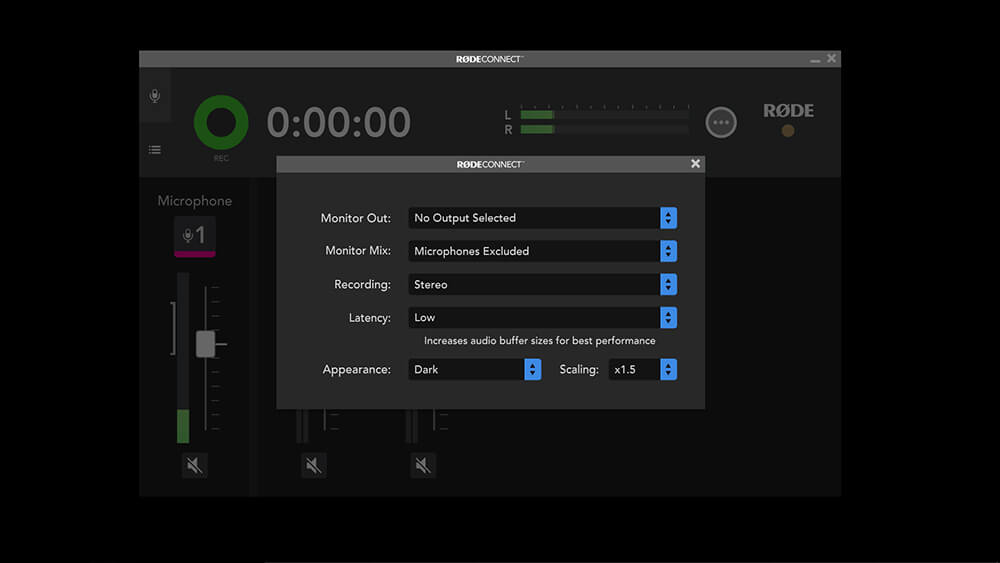This screenshot has height=563, width=1000.
Task: Open the Monitor Mix dropdown
Action: pos(542,251)
